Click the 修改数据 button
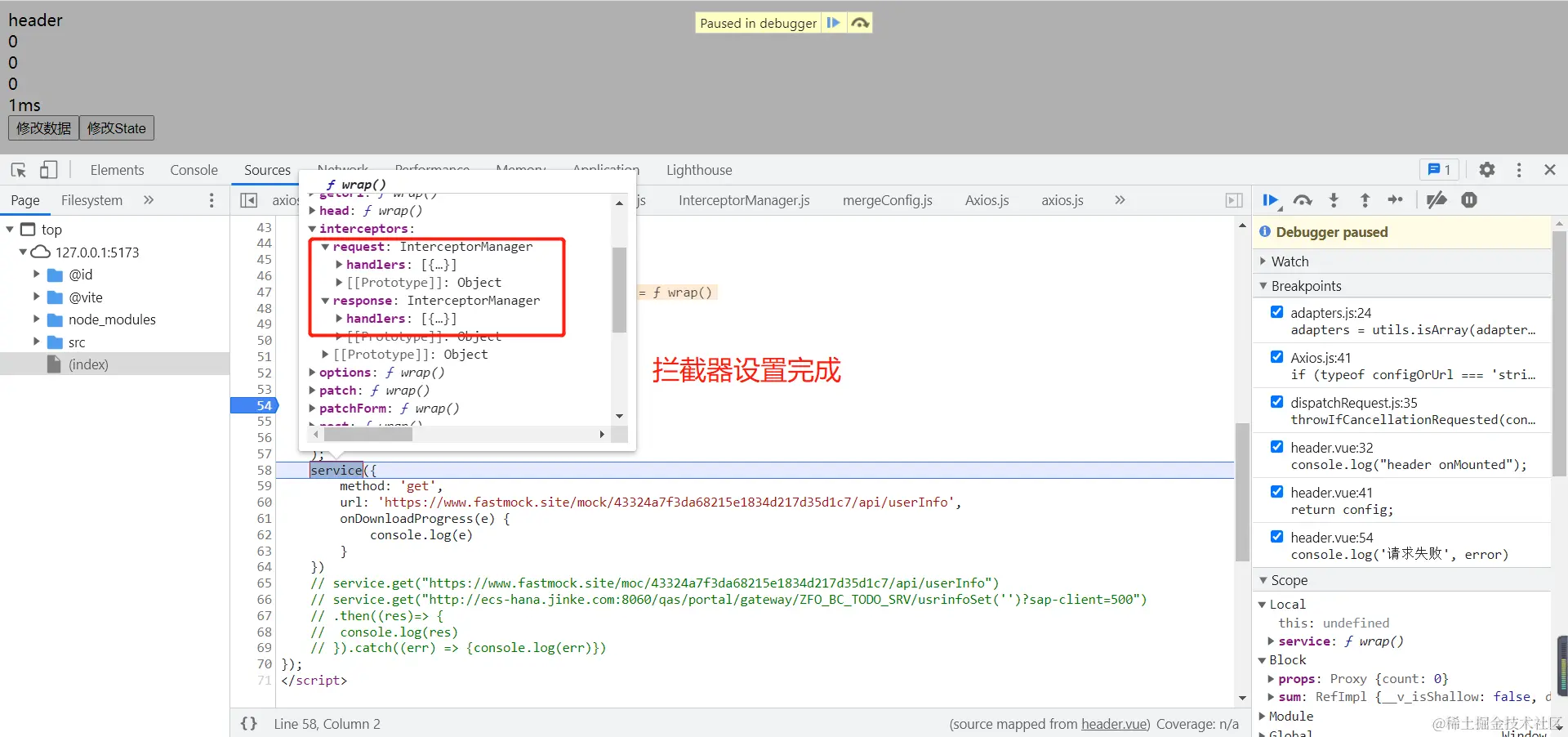Image resolution: width=1568 pixels, height=737 pixels. click(x=44, y=128)
